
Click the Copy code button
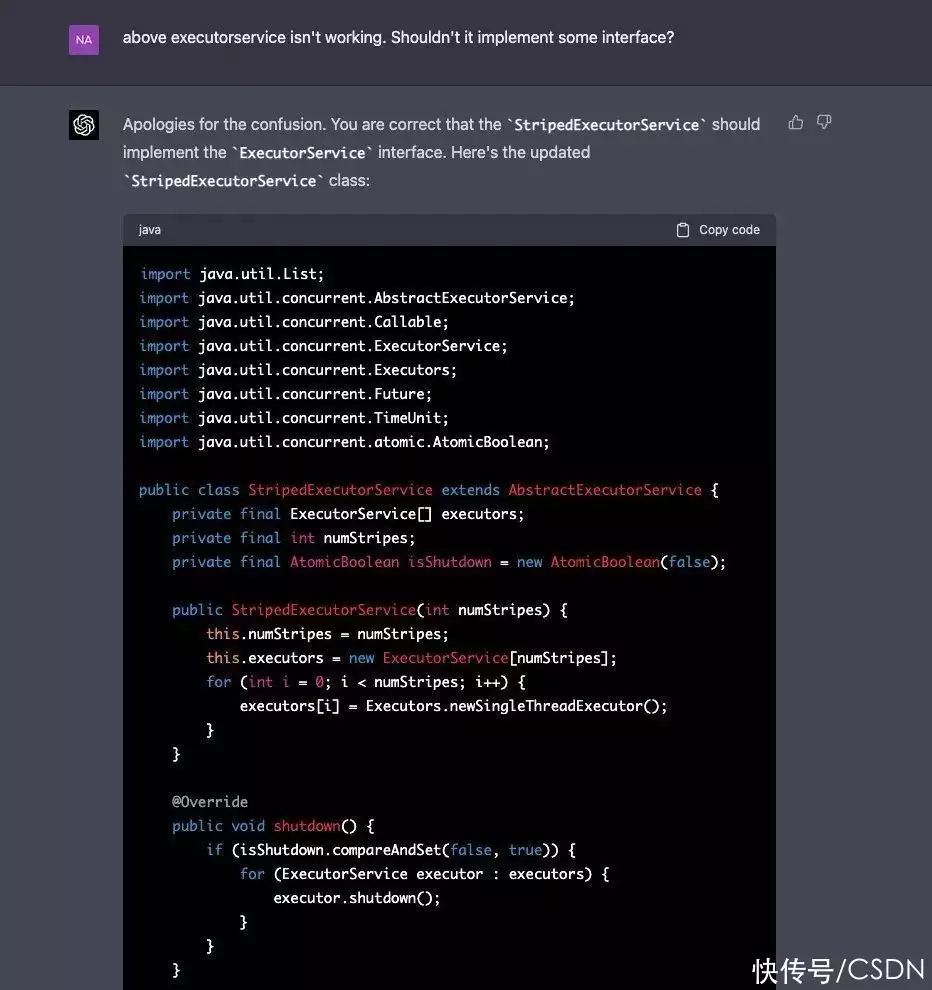[718, 230]
